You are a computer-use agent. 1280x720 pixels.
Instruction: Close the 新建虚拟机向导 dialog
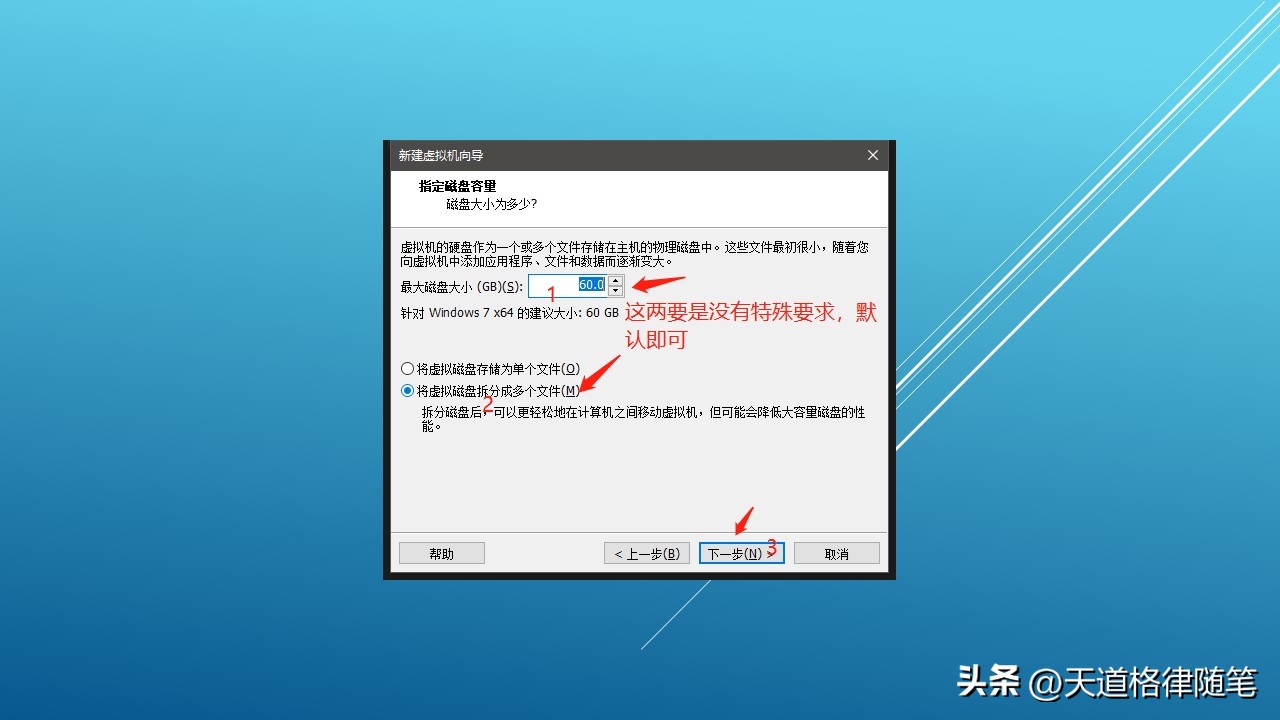[x=871, y=155]
